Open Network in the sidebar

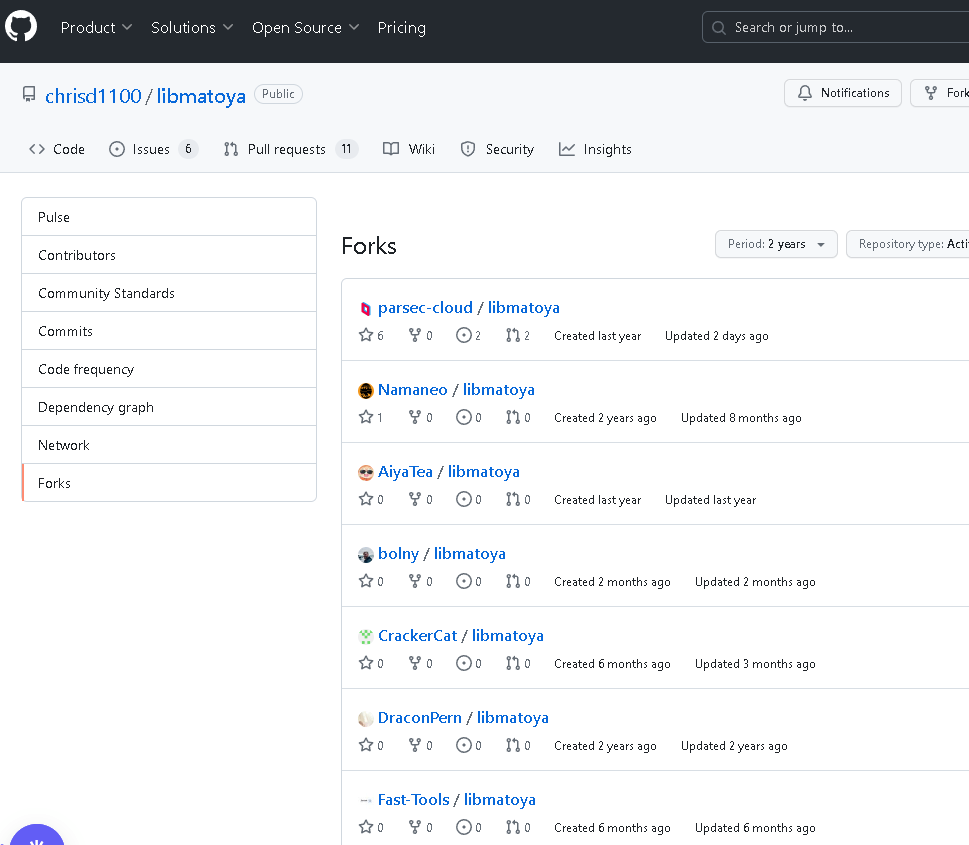coord(169,445)
